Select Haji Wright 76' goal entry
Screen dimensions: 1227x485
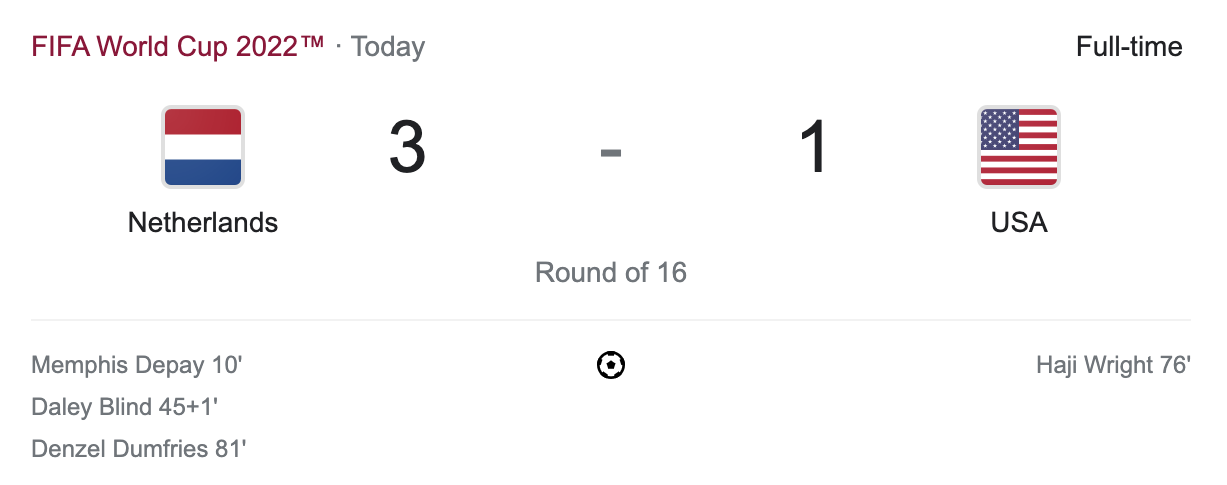coord(1113,365)
